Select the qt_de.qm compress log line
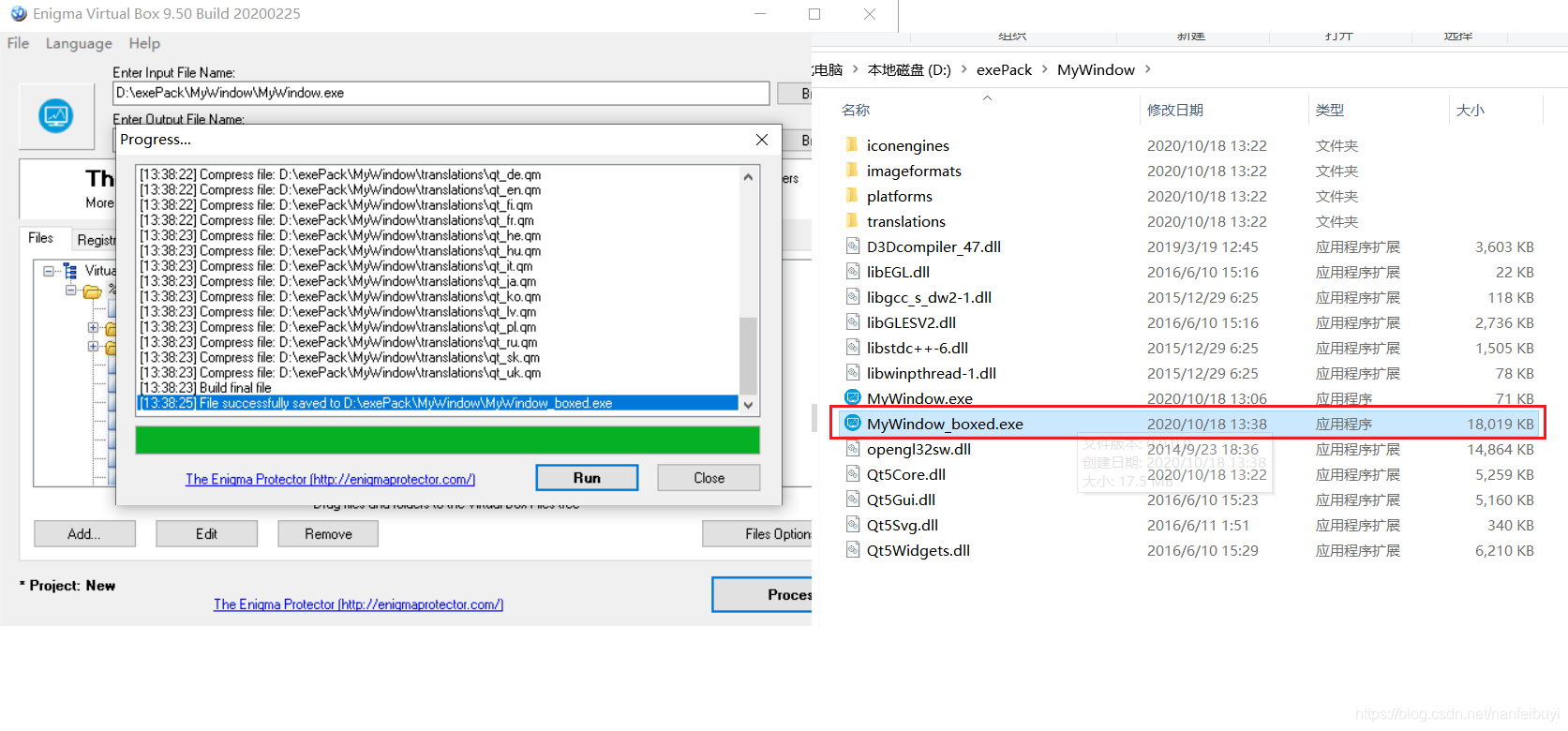This screenshot has width=1568, height=731. [x=340, y=174]
